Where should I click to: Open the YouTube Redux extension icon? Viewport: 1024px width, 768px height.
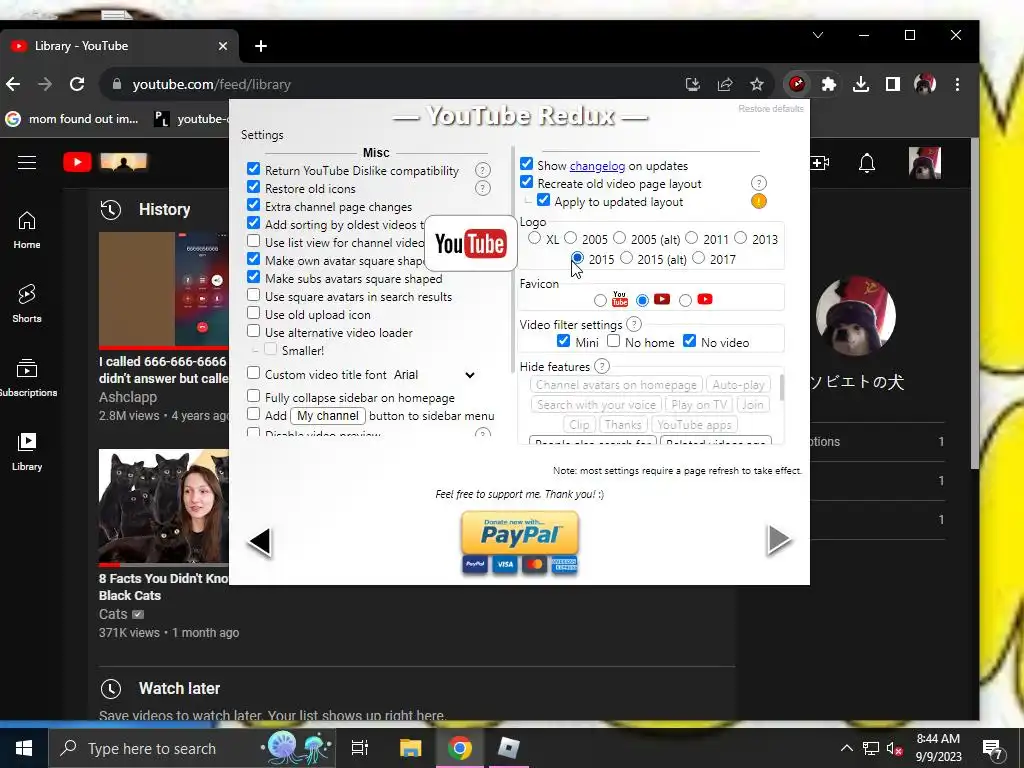click(797, 84)
